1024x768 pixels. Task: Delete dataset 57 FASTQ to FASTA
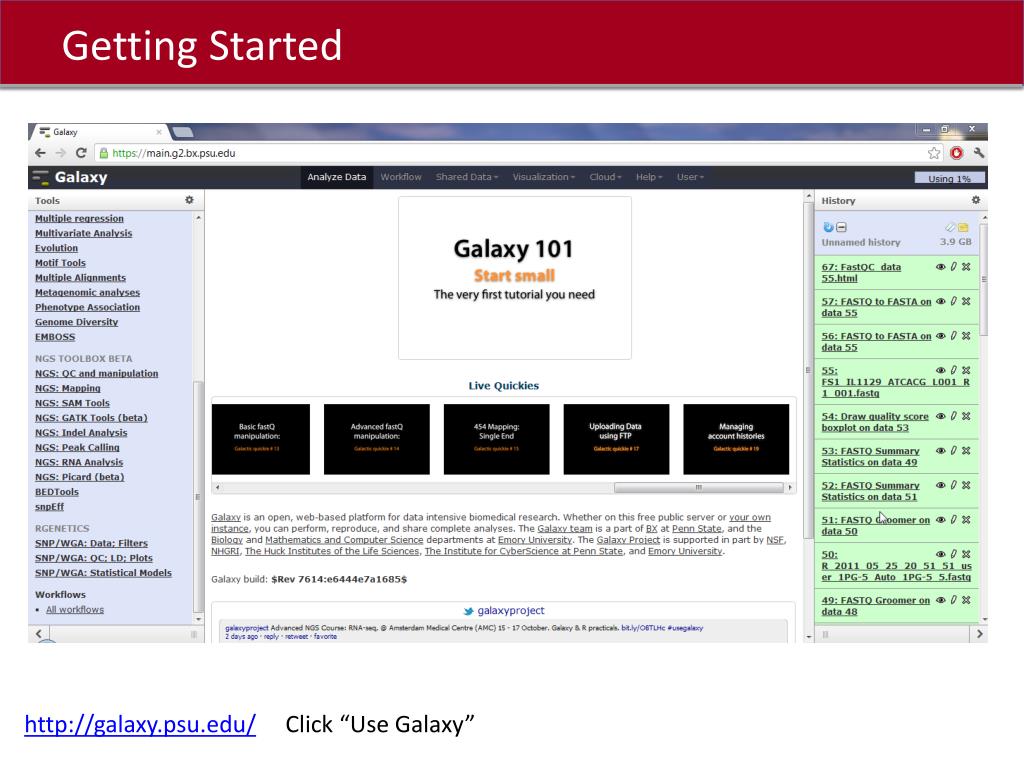(966, 301)
